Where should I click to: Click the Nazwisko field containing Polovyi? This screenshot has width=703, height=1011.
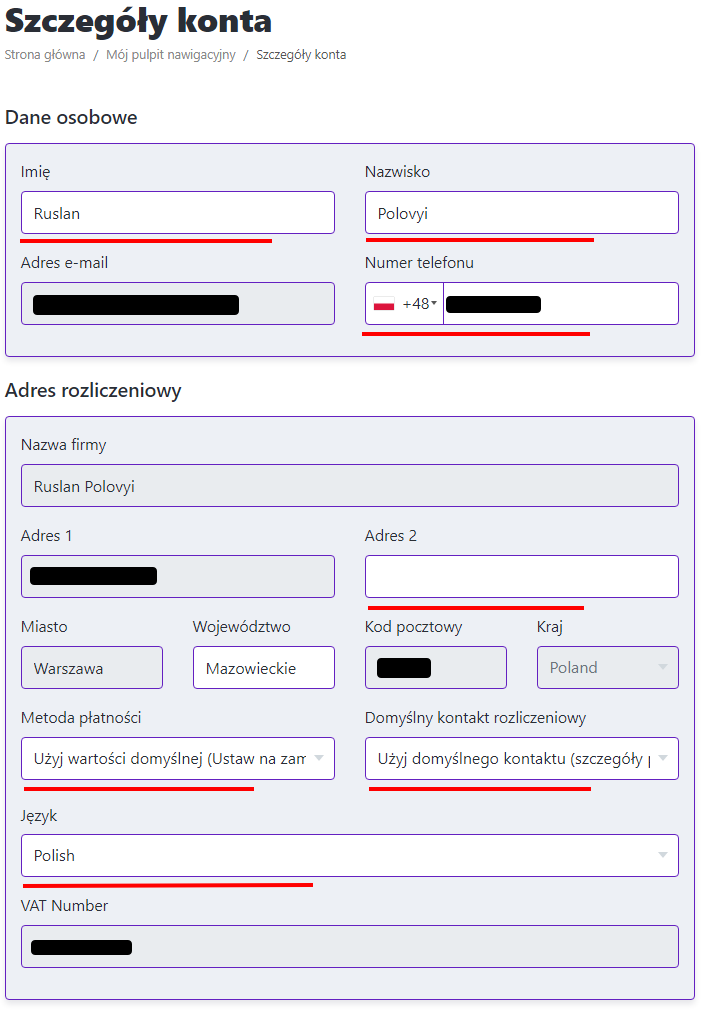(x=521, y=213)
